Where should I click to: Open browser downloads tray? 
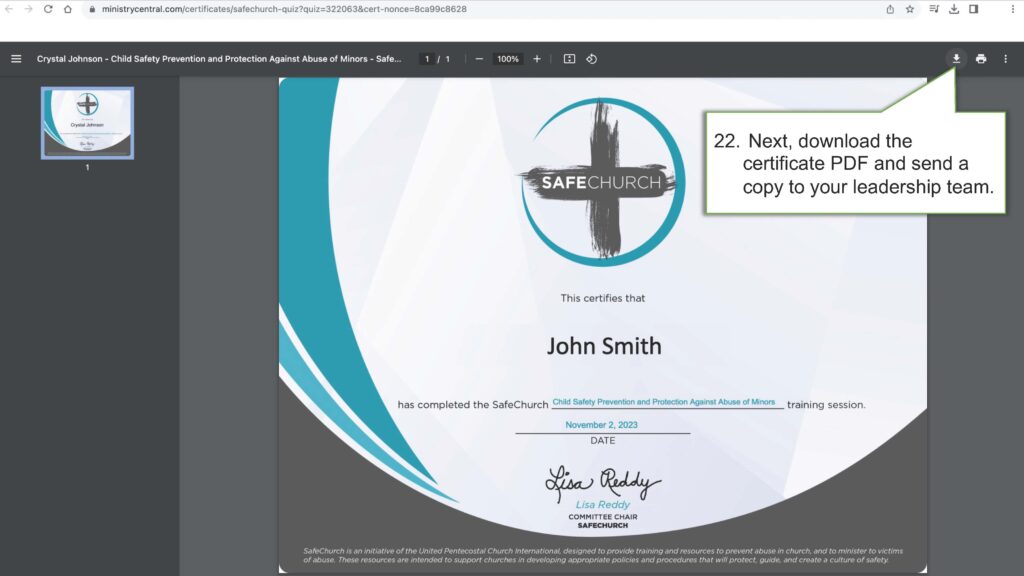tap(954, 9)
